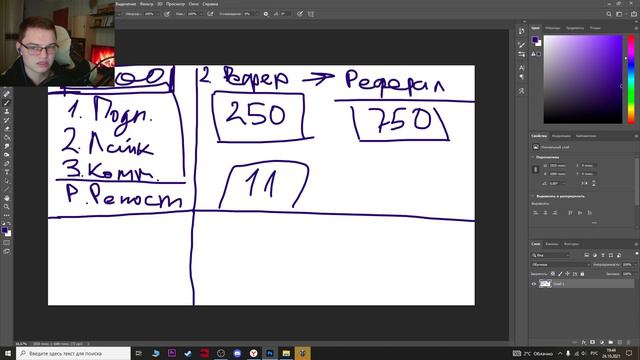
Task: Open brush flow slider dropdown arrow
Action: tap(200, 14)
